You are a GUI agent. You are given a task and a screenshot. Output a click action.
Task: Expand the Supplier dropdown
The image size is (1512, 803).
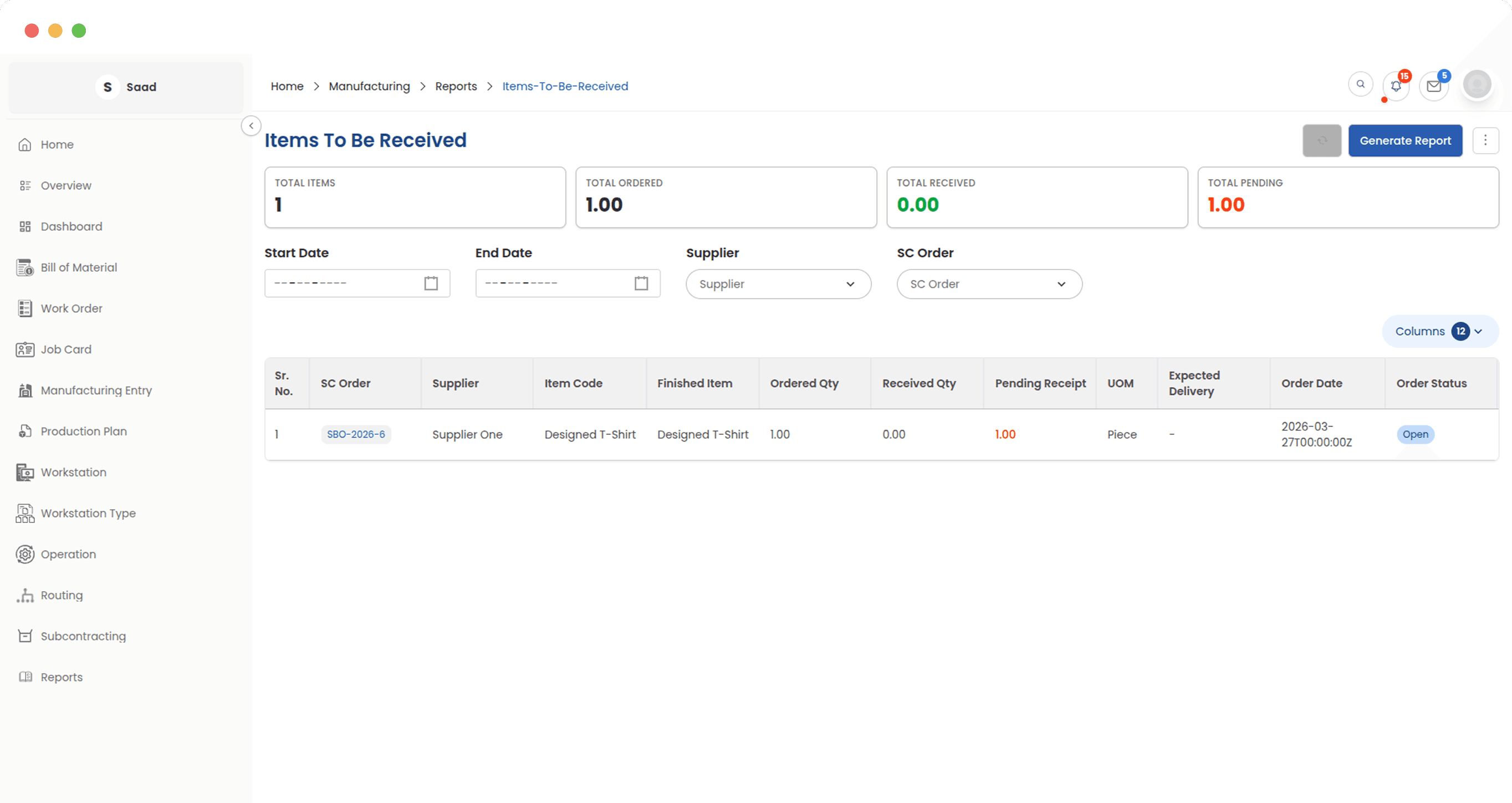pos(778,284)
